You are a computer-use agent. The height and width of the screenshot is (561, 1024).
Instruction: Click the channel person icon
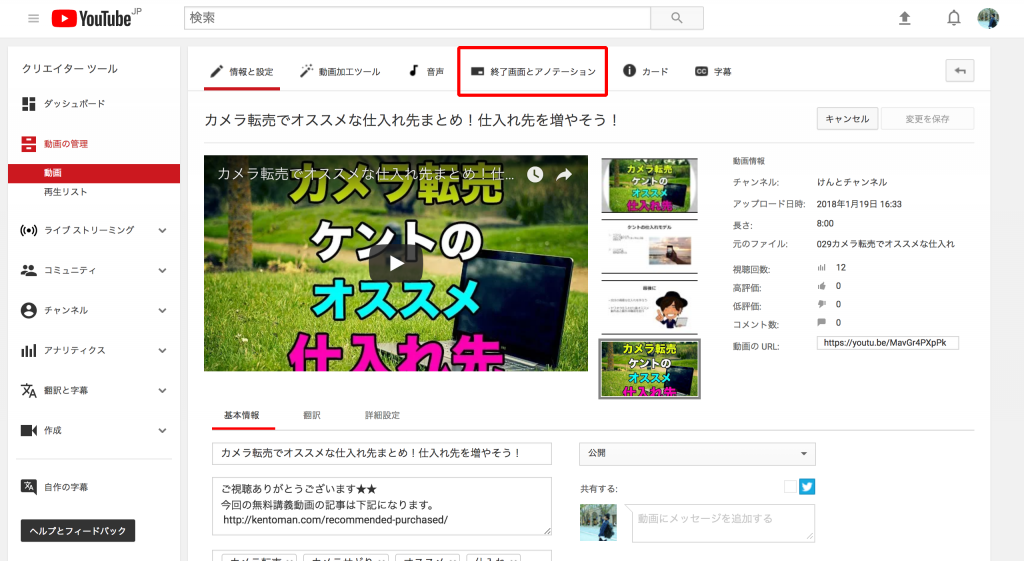pyautogui.click(x=29, y=310)
